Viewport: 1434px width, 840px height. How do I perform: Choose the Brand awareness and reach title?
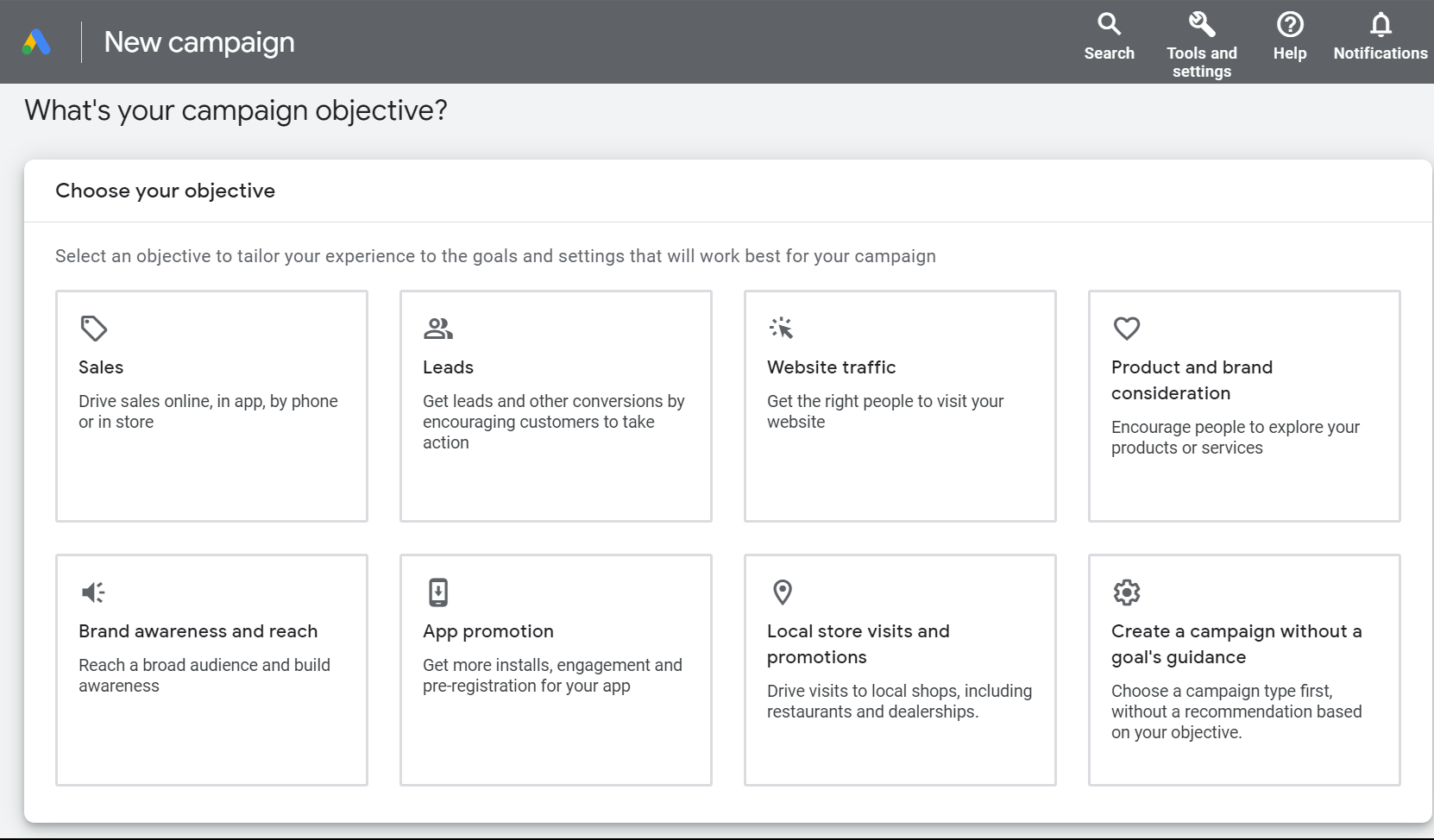198,631
